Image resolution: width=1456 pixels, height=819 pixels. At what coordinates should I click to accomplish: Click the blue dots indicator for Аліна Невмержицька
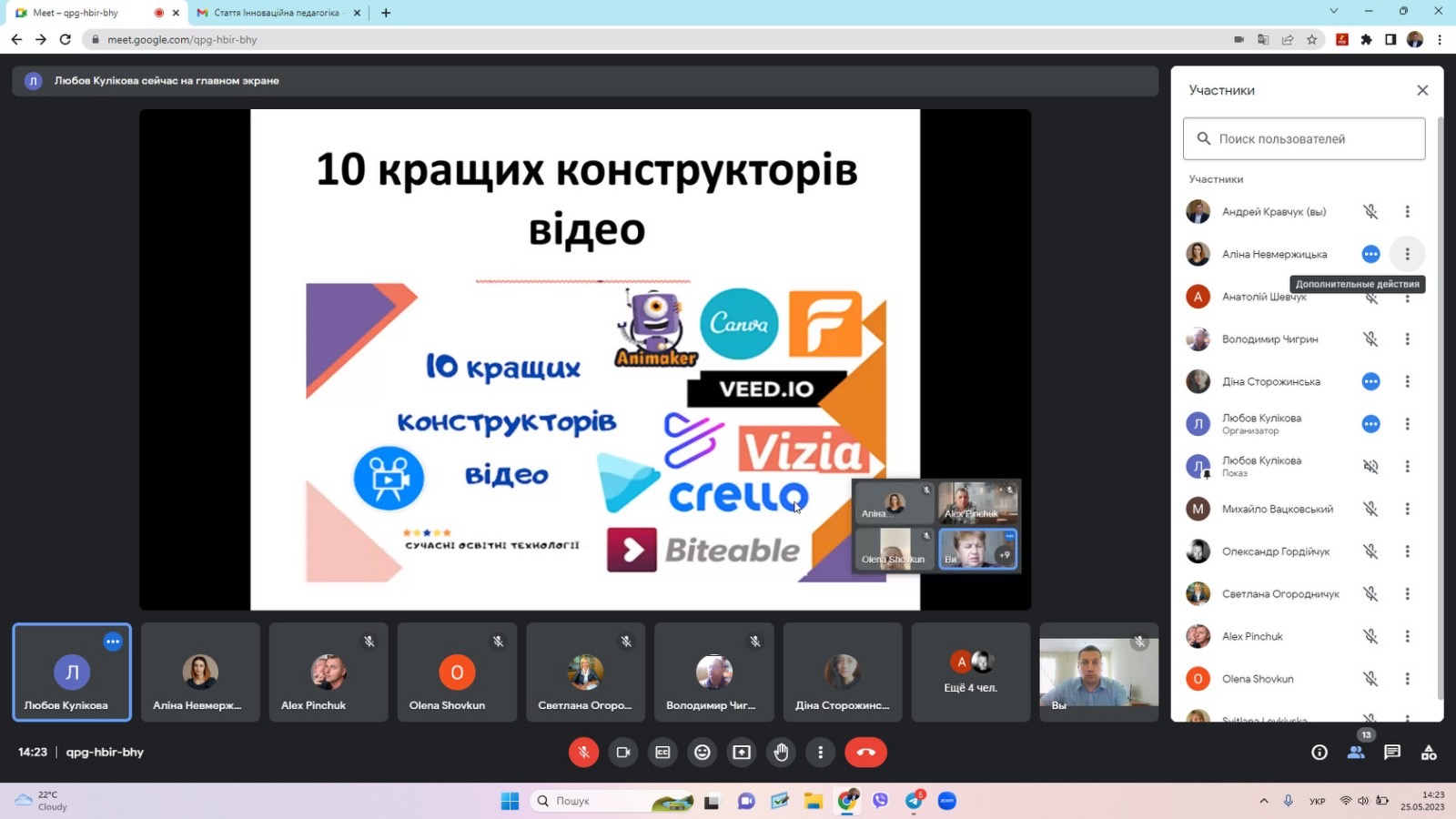tap(1370, 254)
